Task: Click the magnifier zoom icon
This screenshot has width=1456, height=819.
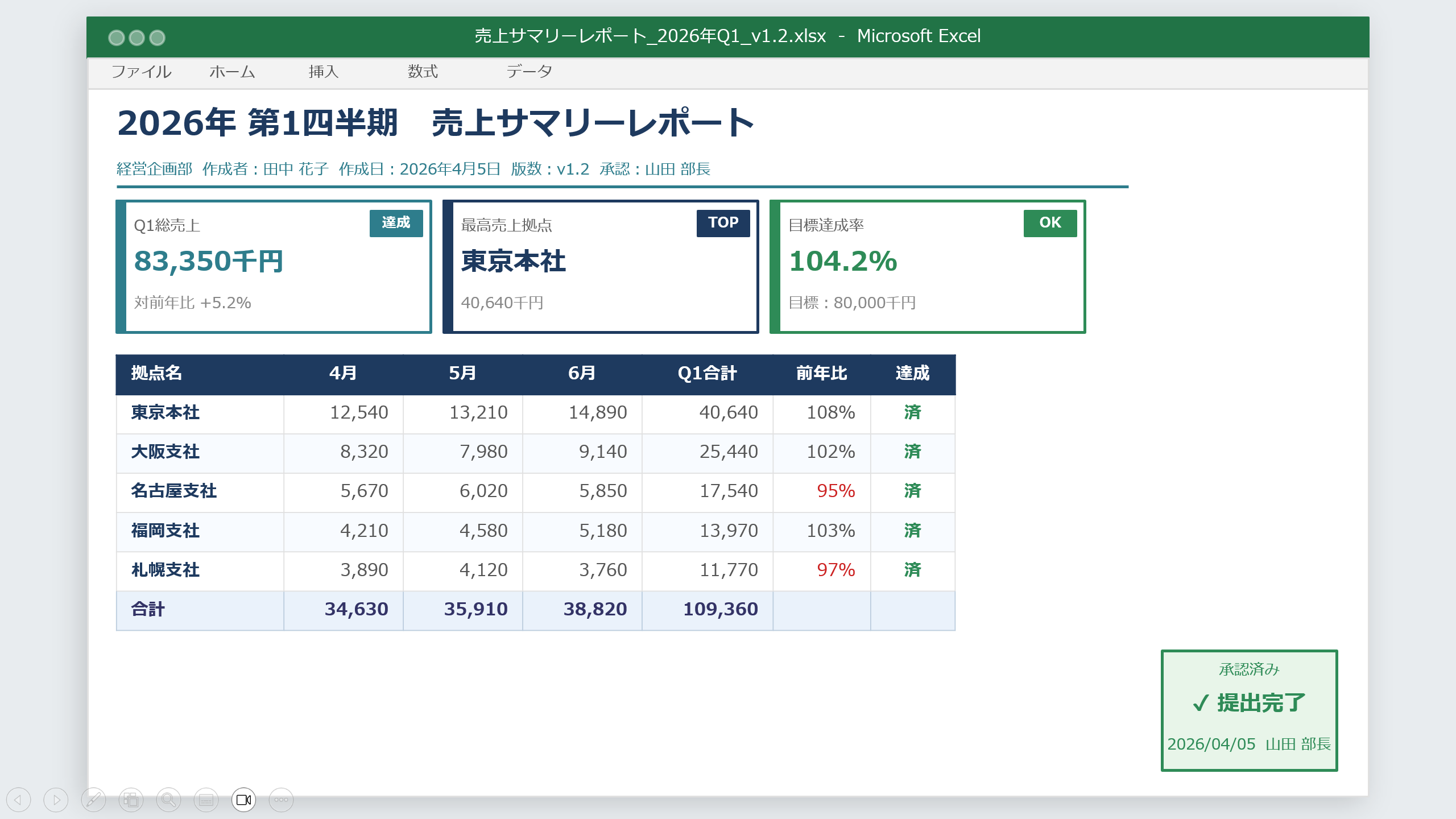Action: 168,800
